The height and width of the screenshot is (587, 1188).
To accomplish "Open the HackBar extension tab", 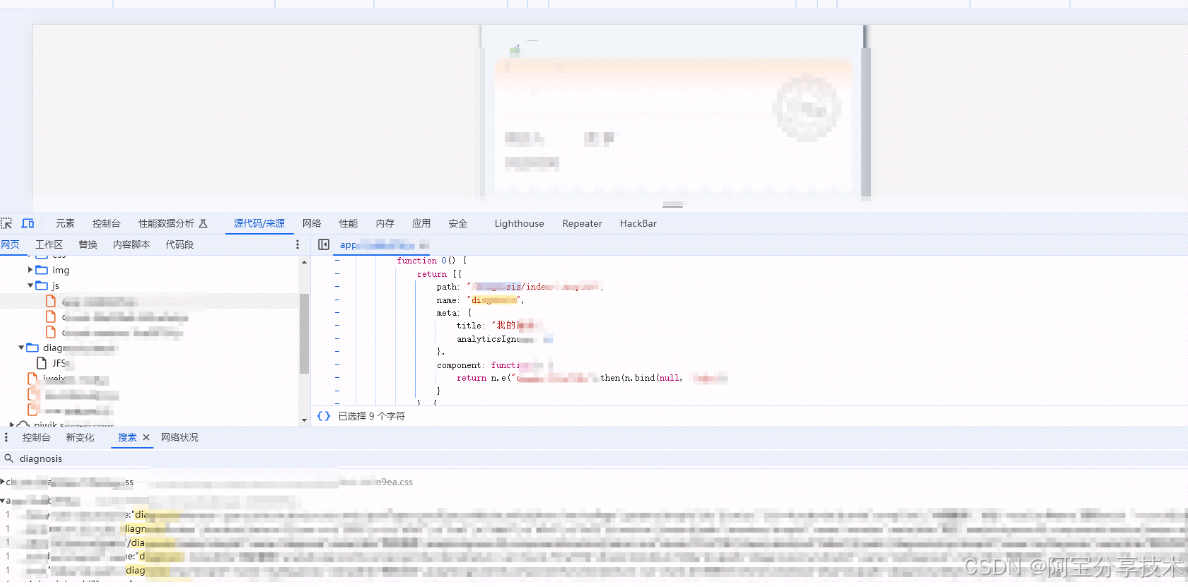I will coord(638,223).
